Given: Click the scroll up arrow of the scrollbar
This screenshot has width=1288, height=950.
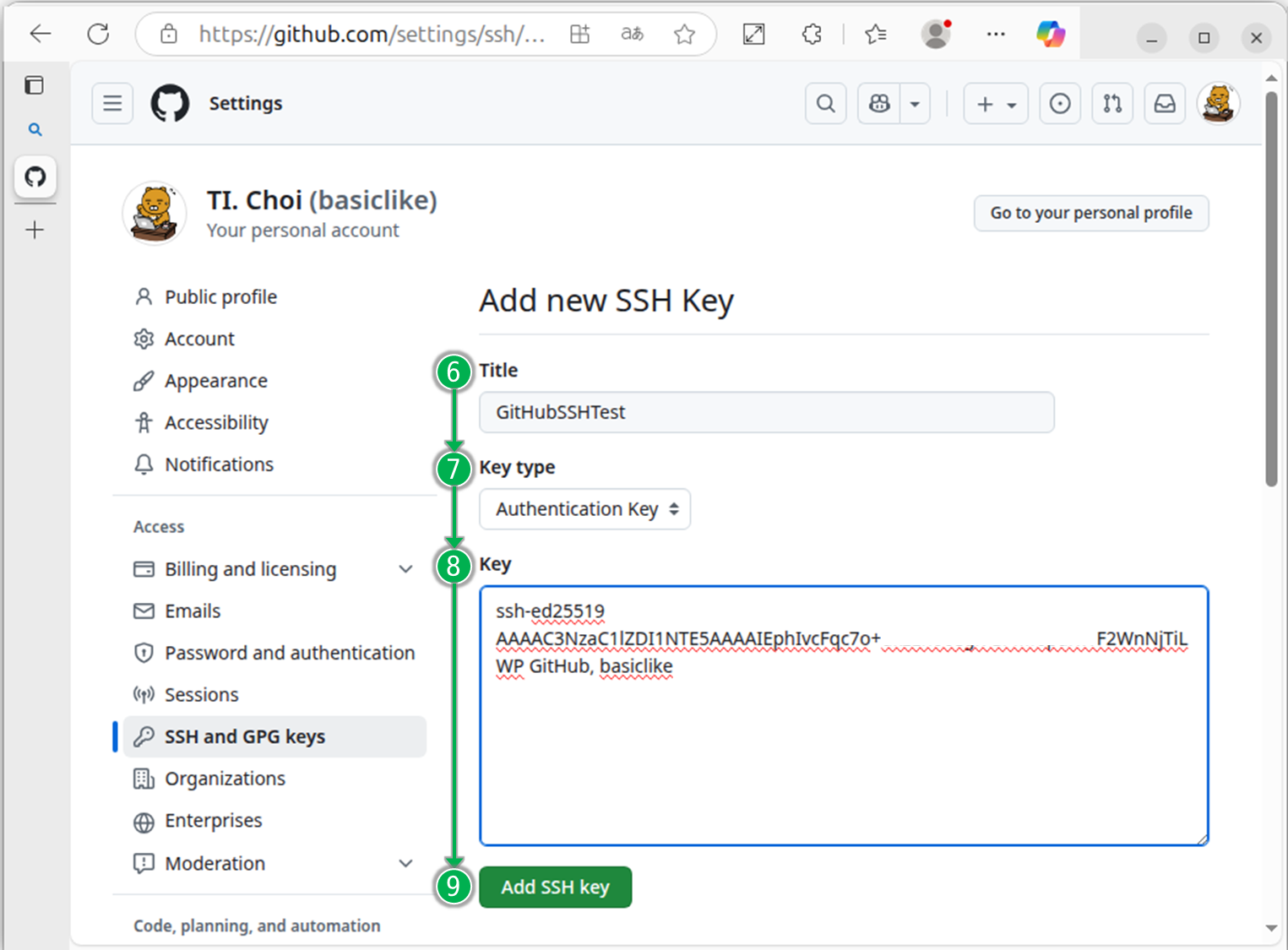Looking at the screenshot, I should click(x=1271, y=78).
